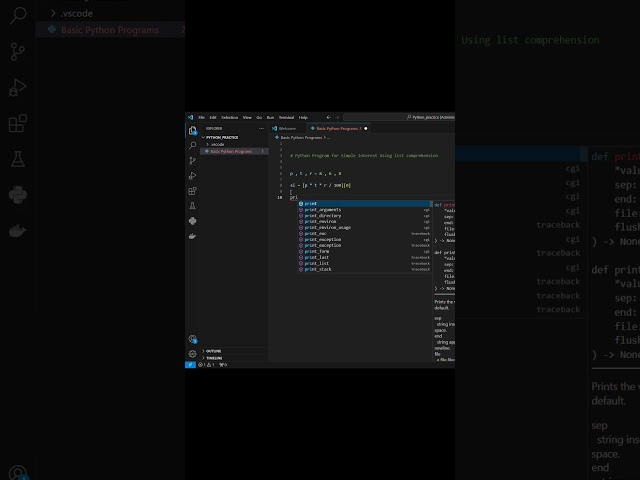Open forwarded ports status item
The image size is (640, 480).
click(x=223, y=365)
